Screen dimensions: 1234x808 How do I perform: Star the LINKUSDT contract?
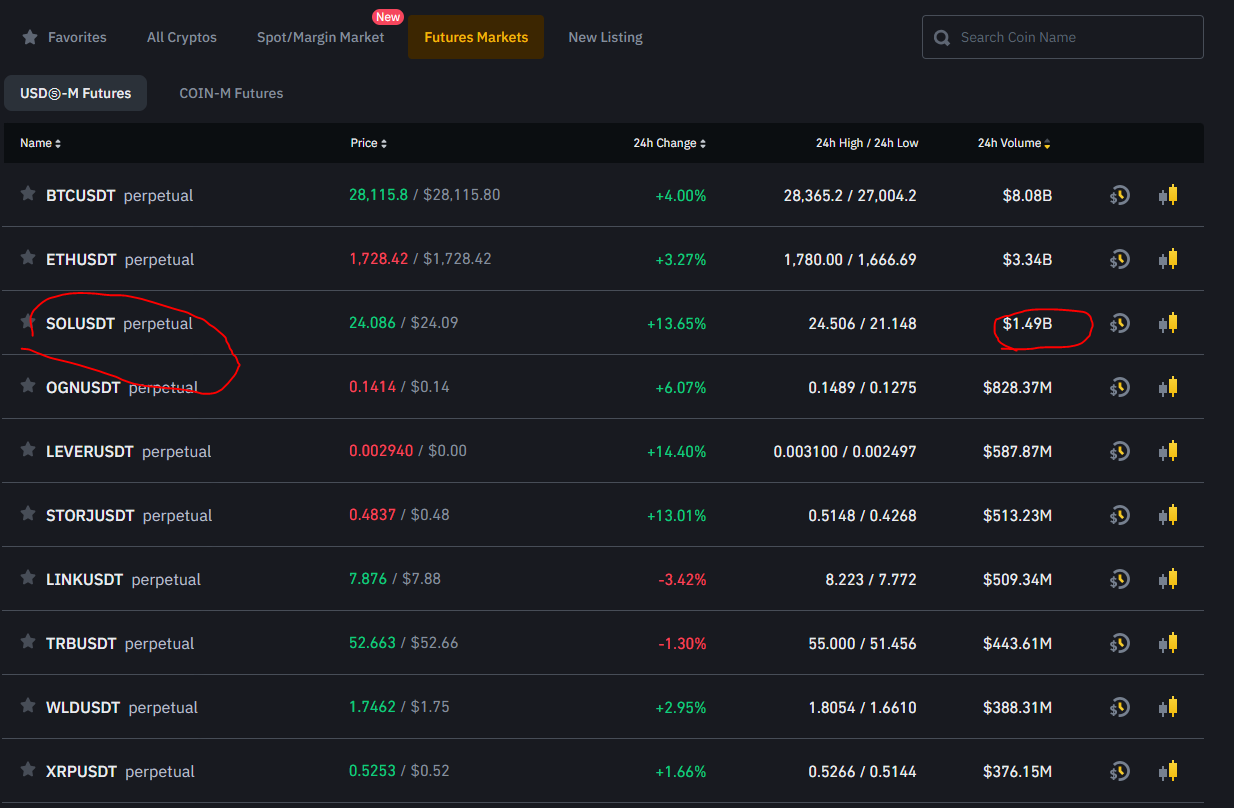coord(28,578)
